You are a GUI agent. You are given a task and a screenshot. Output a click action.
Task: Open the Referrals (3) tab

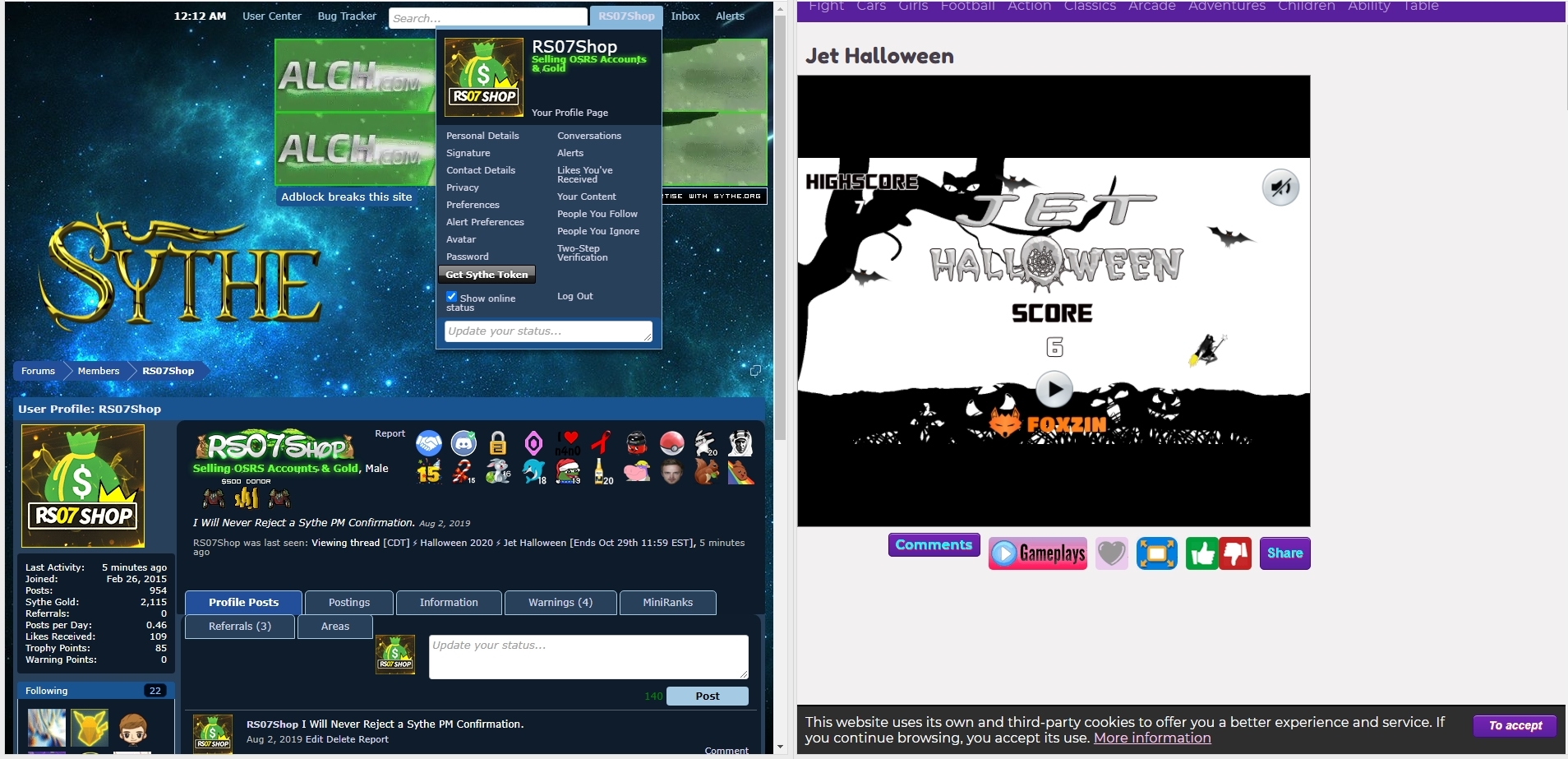click(x=240, y=627)
